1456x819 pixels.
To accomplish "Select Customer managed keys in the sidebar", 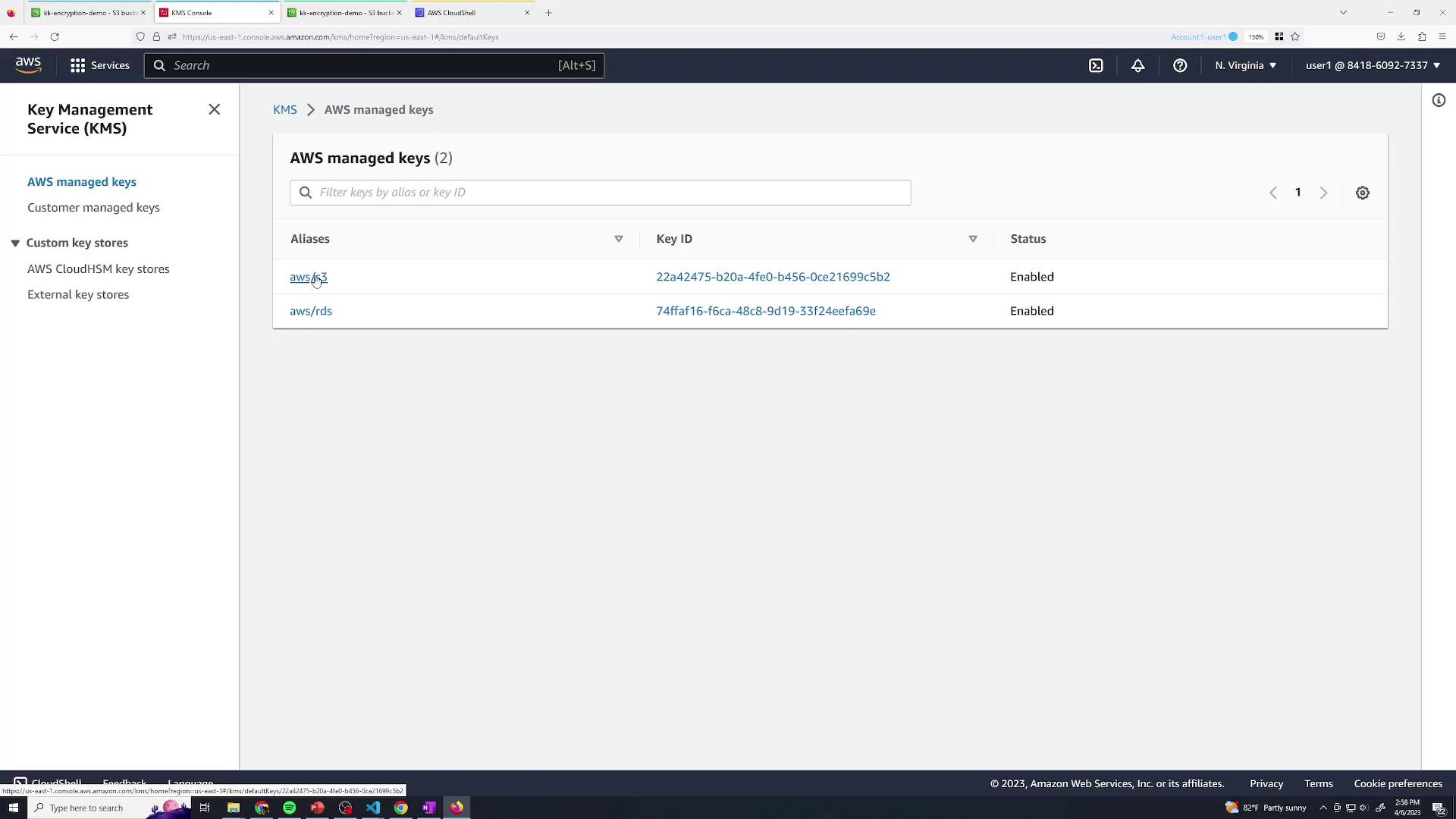I will tap(93, 207).
